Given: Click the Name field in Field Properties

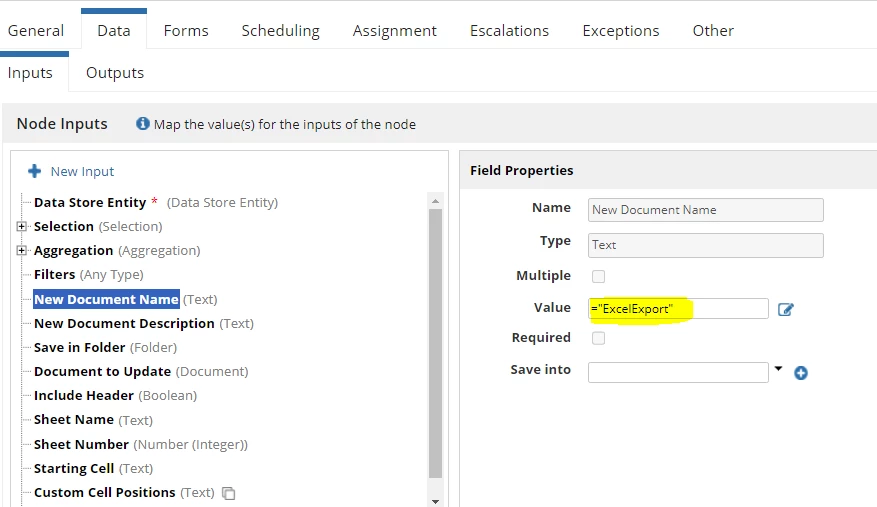Looking at the screenshot, I should [705, 210].
